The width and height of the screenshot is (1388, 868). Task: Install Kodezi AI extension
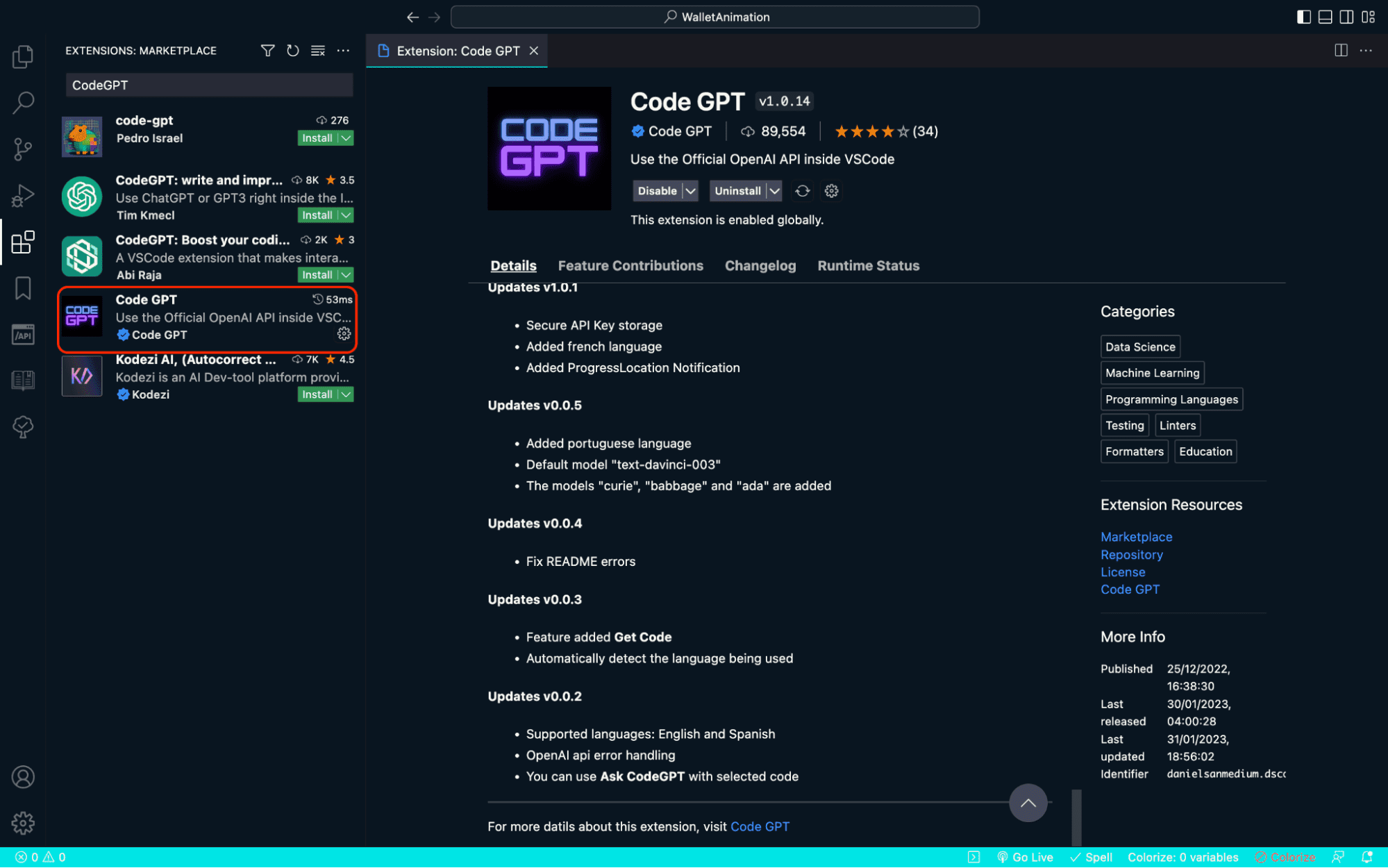tap(317, 394)
